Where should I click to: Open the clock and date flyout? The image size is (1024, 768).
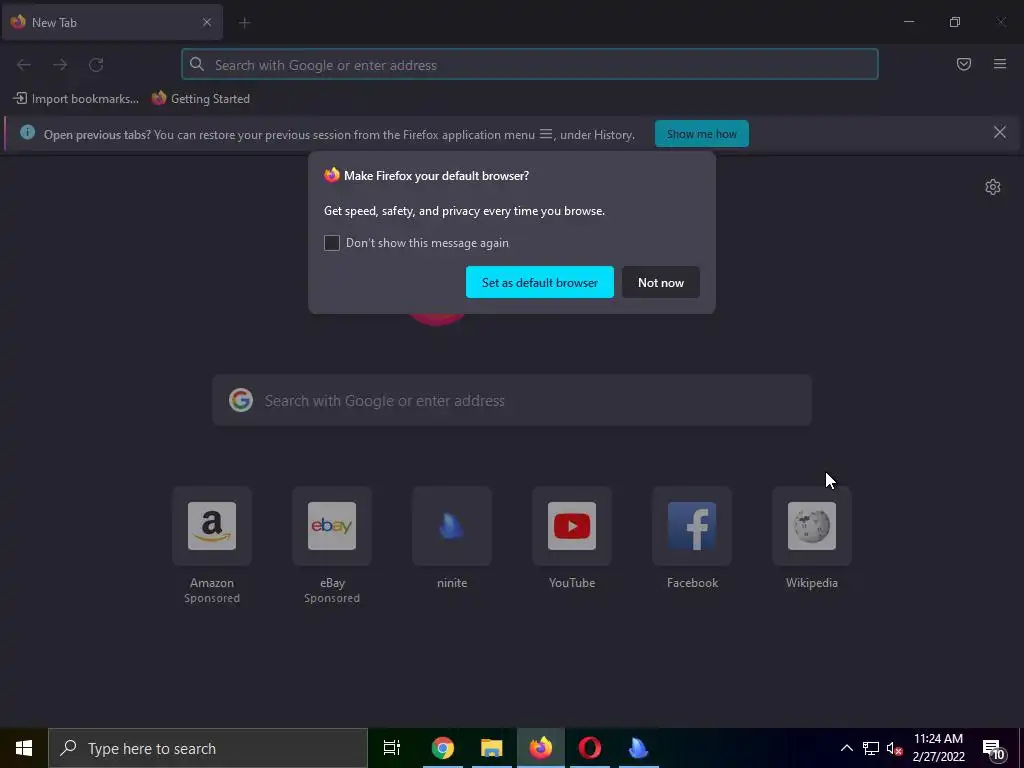[x=938, y=748]
